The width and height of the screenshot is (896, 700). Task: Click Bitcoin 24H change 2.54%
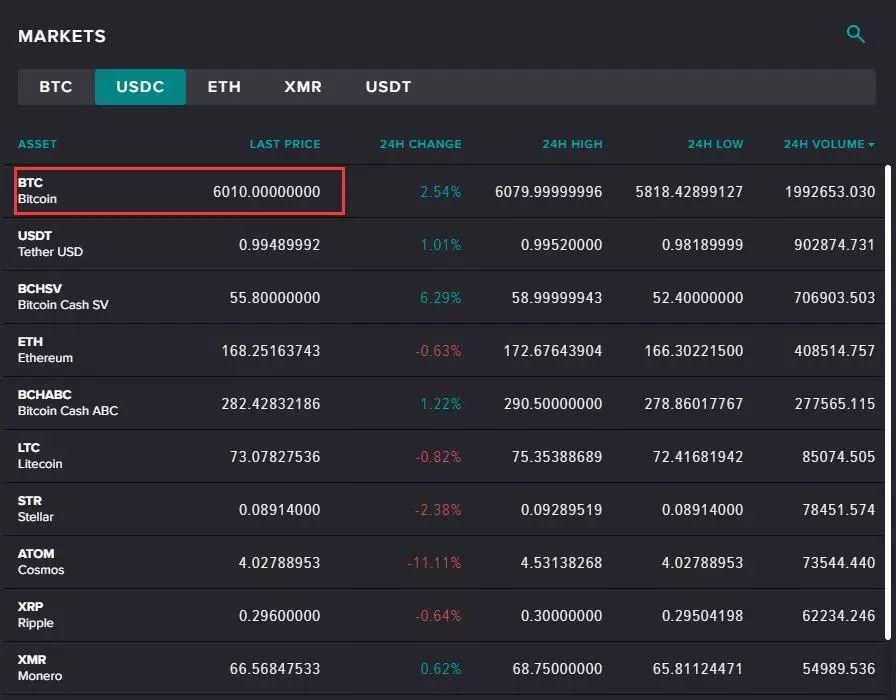(x=441, y=191)
